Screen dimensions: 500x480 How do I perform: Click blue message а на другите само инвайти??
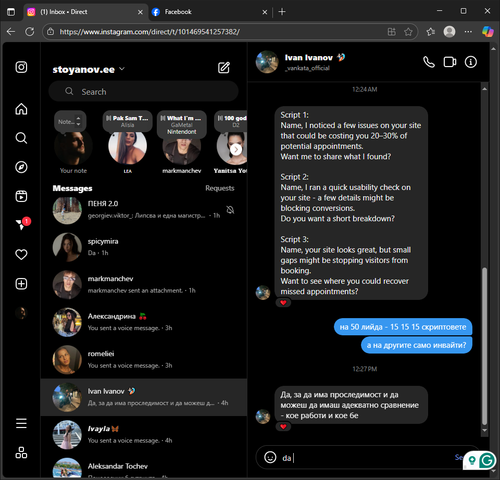[x=416, y=345]
